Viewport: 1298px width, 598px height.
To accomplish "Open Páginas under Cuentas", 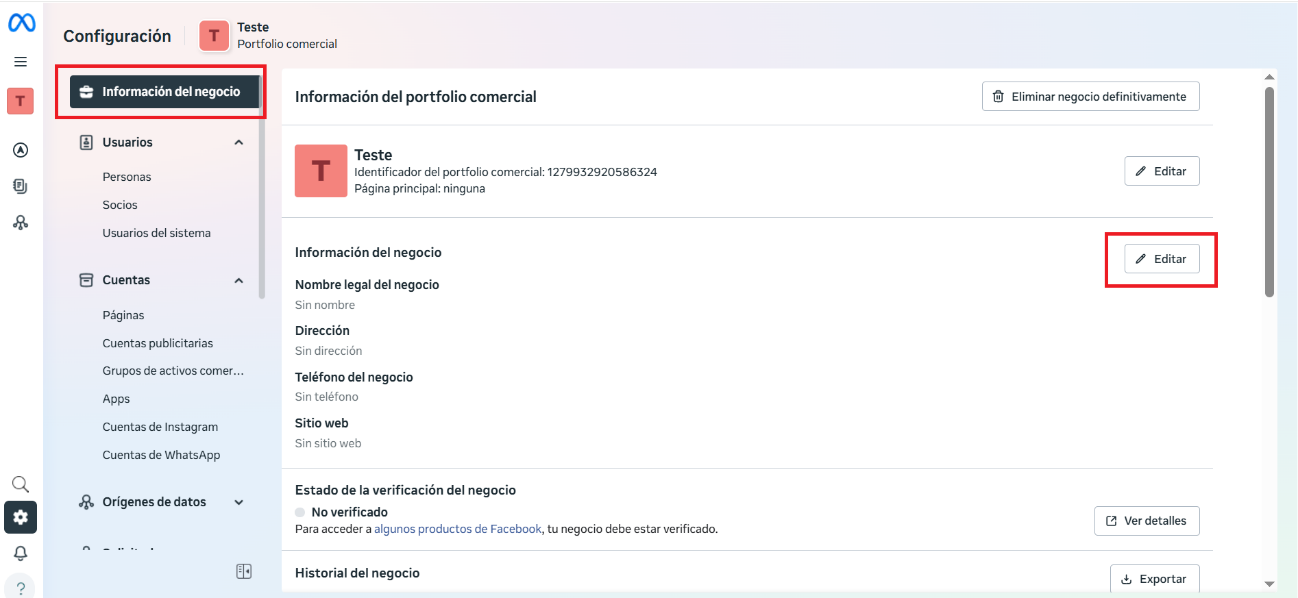I will coord(123,315).
